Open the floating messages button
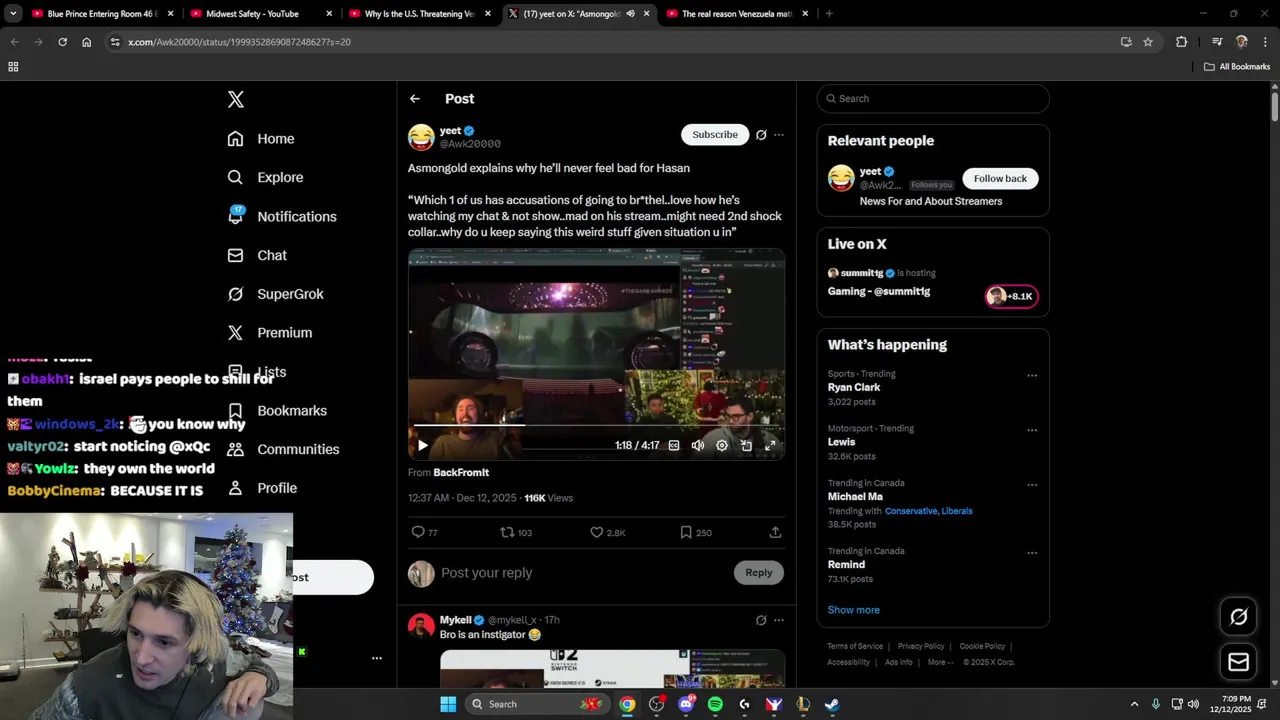The width and height of the screenshot is (1280, 720). 1238,662
